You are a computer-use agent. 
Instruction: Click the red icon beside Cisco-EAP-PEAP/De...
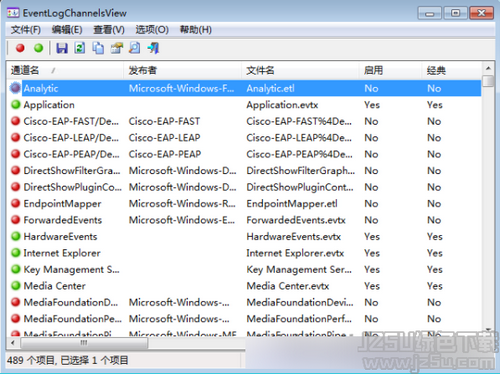click(16, 154)
